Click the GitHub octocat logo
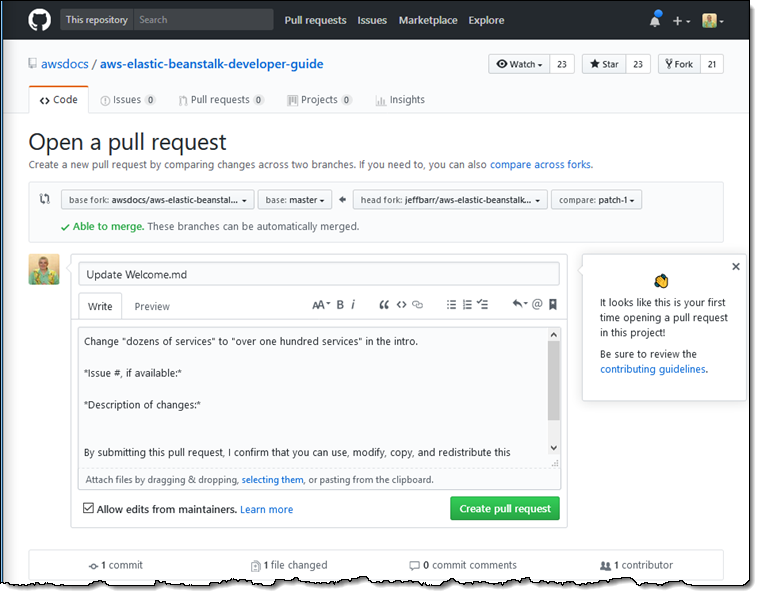Screen dimensions: 760x596 (39, 20)
